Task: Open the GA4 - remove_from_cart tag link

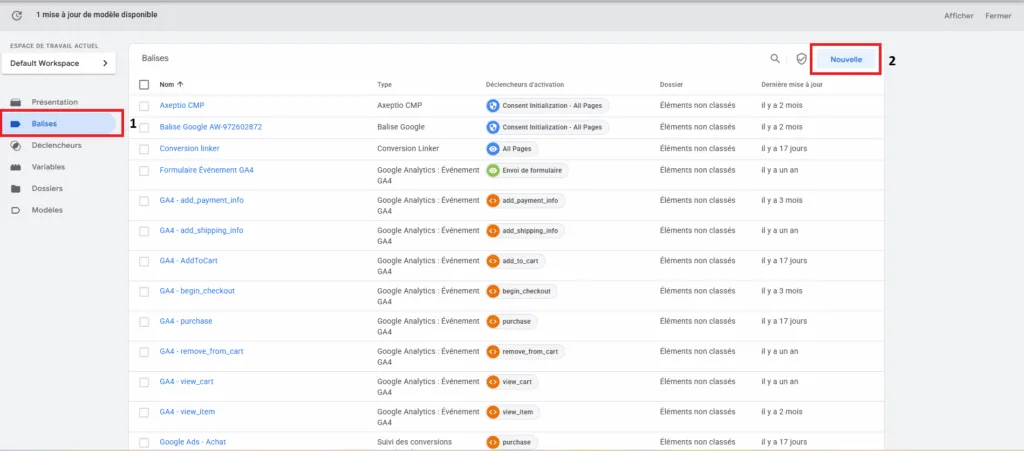Action: (201, 351)
